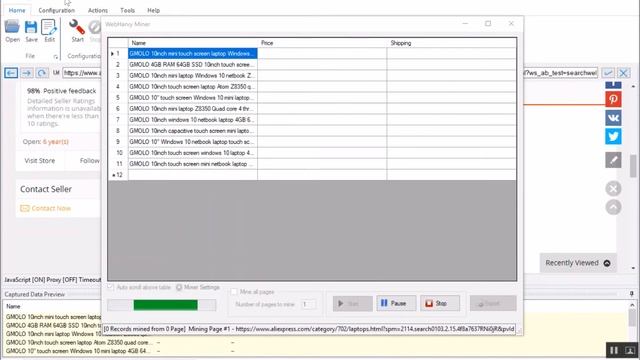Open Miner Settings gear link

point(198,287)
